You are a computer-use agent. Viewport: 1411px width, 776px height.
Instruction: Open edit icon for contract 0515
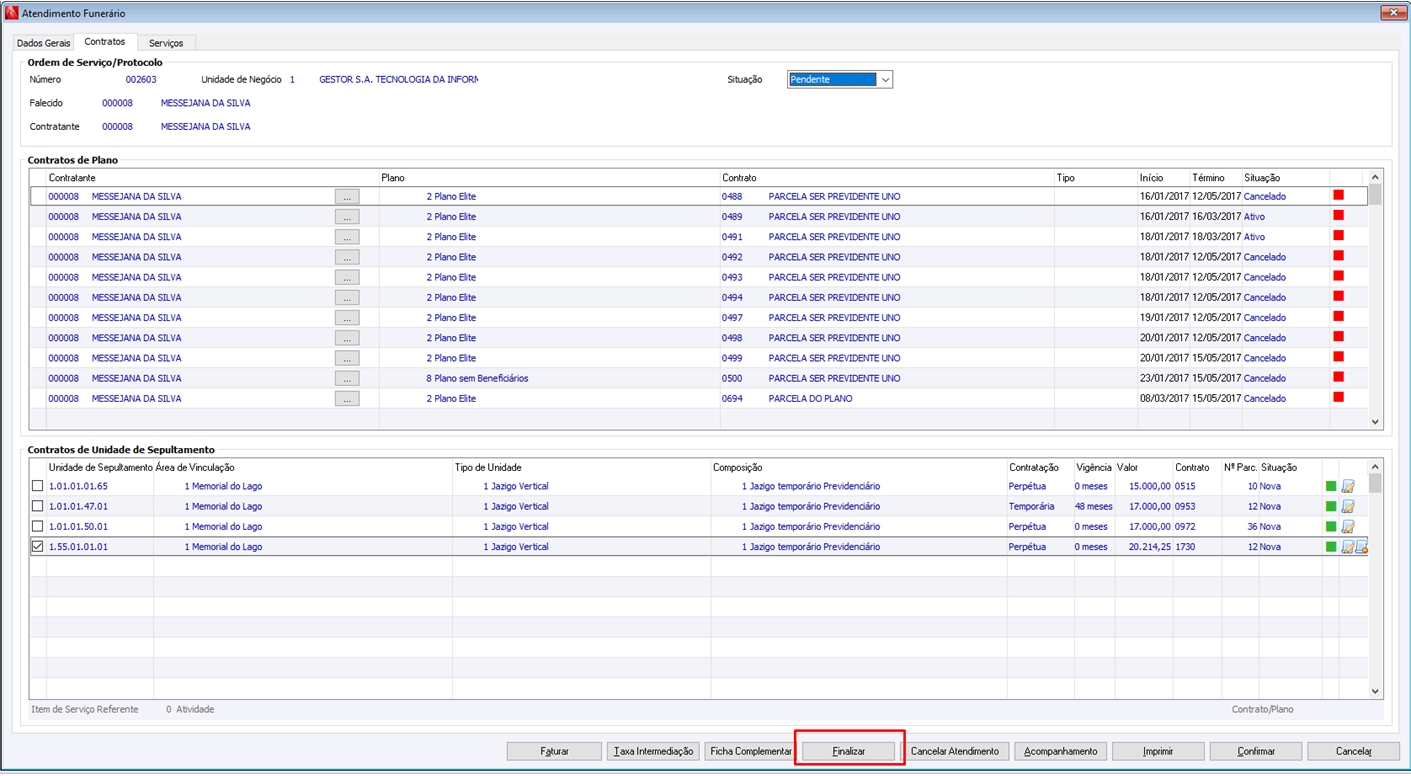point(1347,487)
